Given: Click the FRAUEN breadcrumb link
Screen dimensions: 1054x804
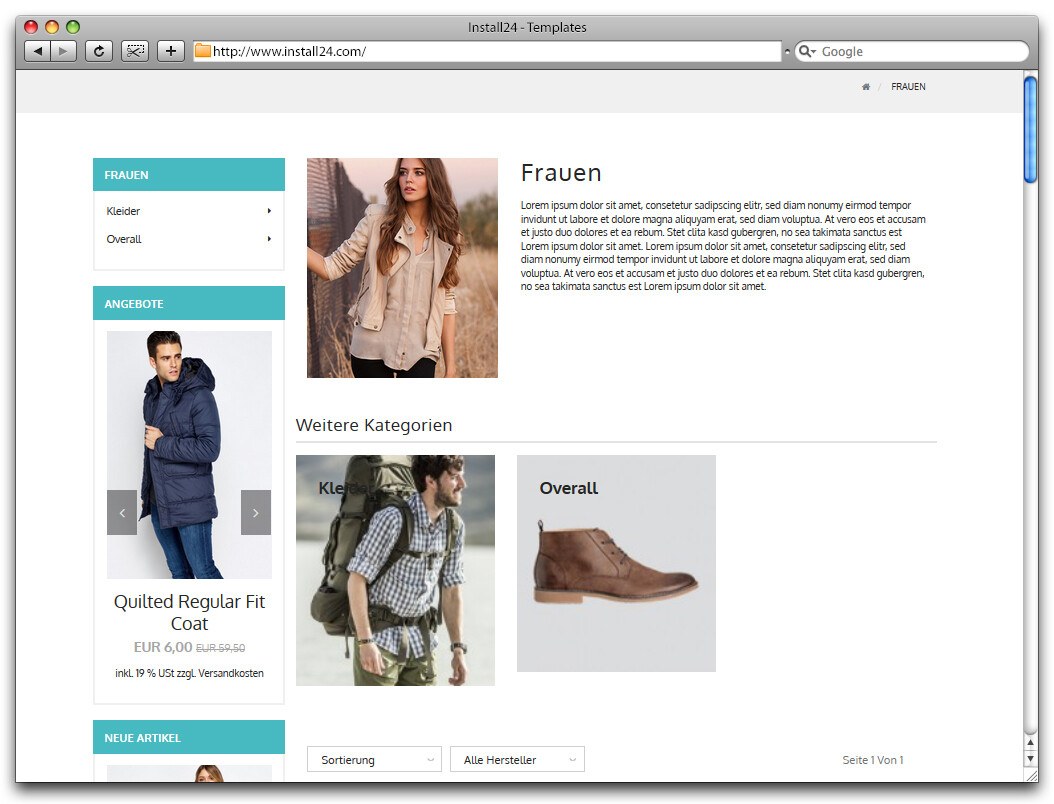Looking at the screenshot, I should click(908, 87).
